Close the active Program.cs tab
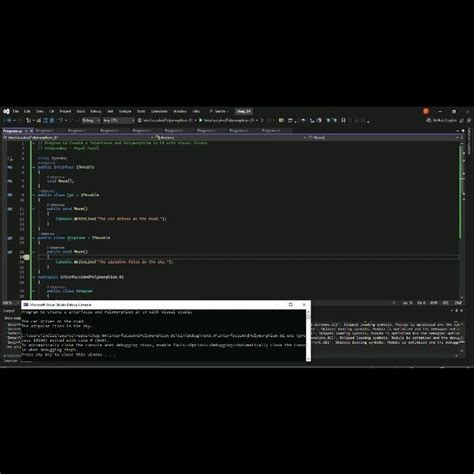 tap(31, 131)
